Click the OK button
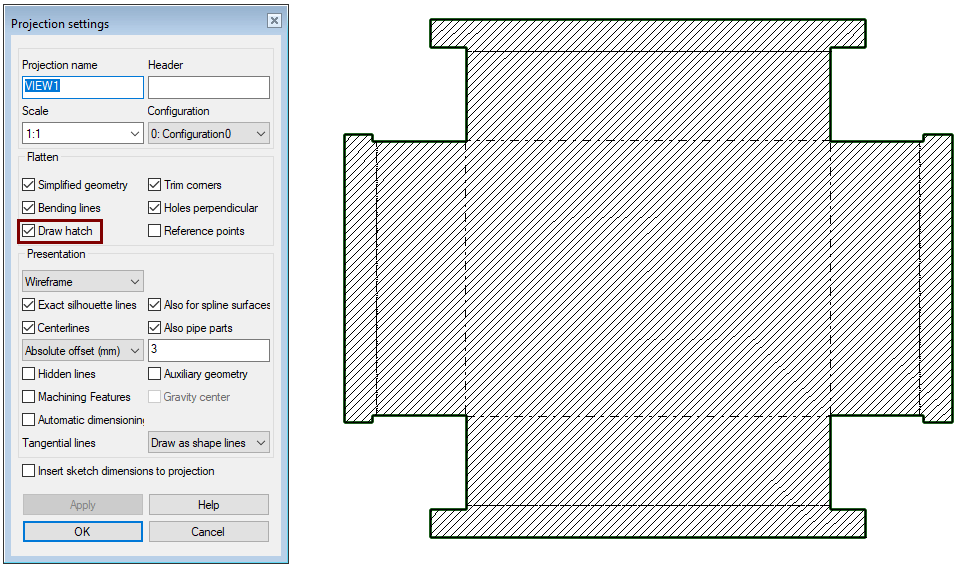Image resolution: width=963 pixels, height=569 pixels. (83, 532)
